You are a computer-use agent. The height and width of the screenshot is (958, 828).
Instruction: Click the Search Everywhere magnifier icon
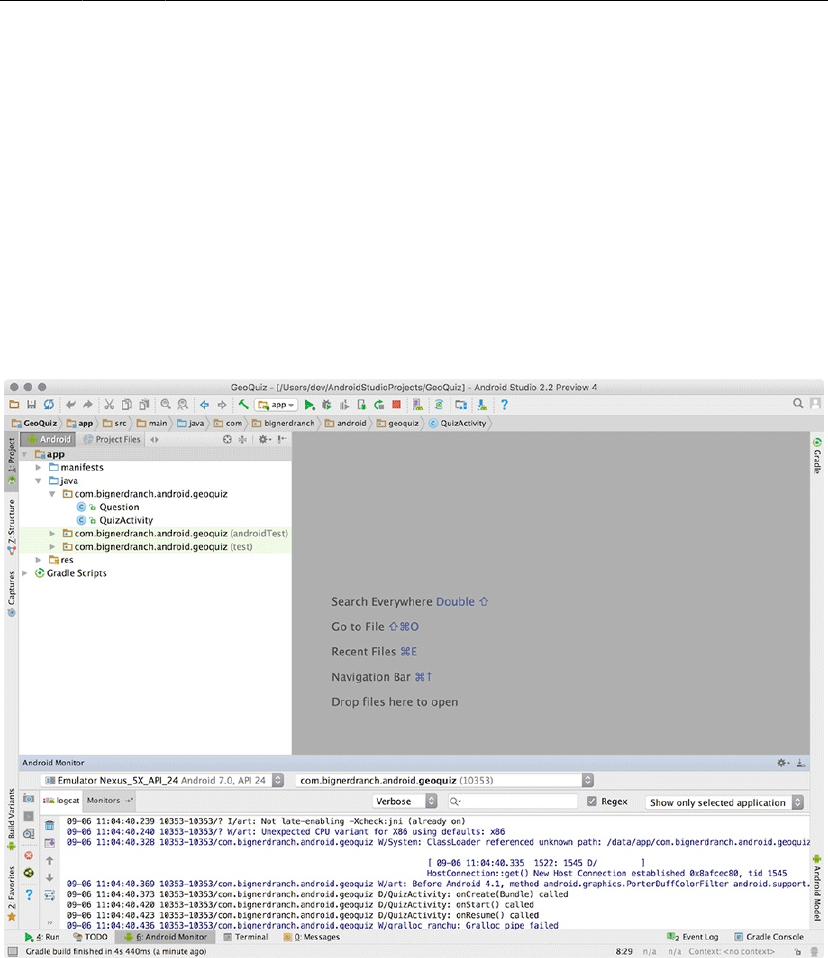coord(798,403)
